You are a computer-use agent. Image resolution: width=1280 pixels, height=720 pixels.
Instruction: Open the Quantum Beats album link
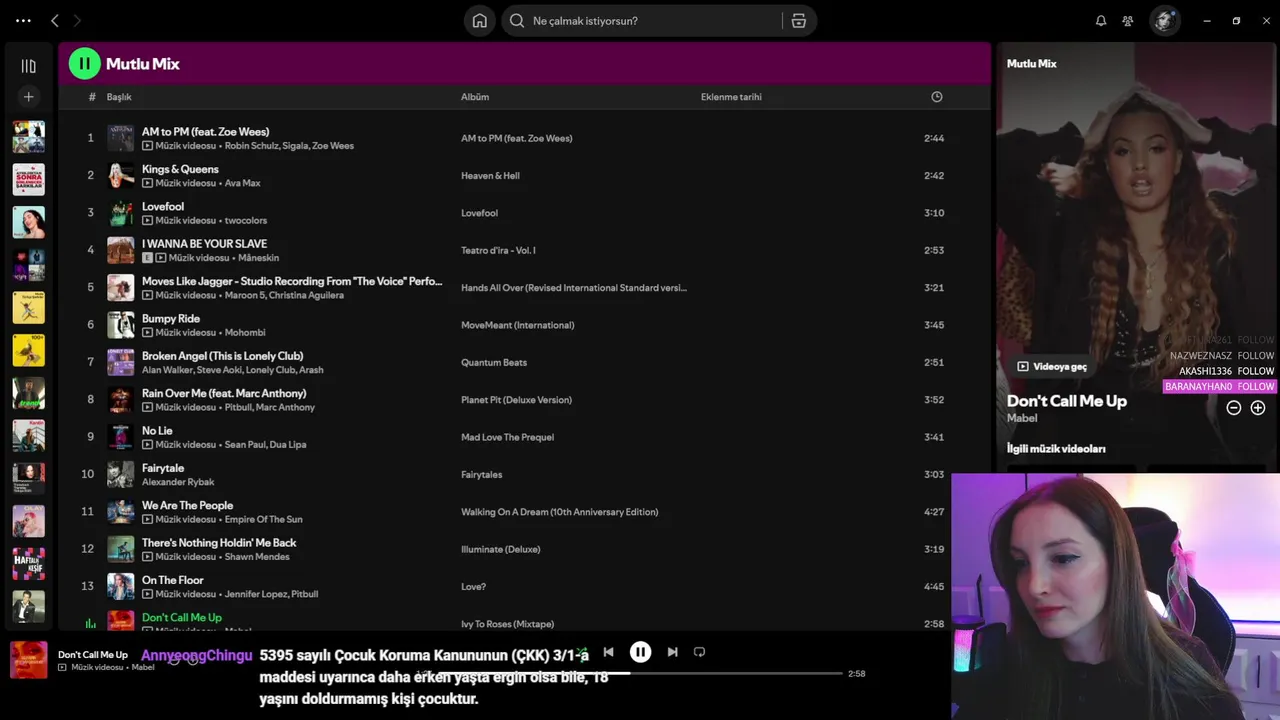pyautogui.click(x=494, y=362)
